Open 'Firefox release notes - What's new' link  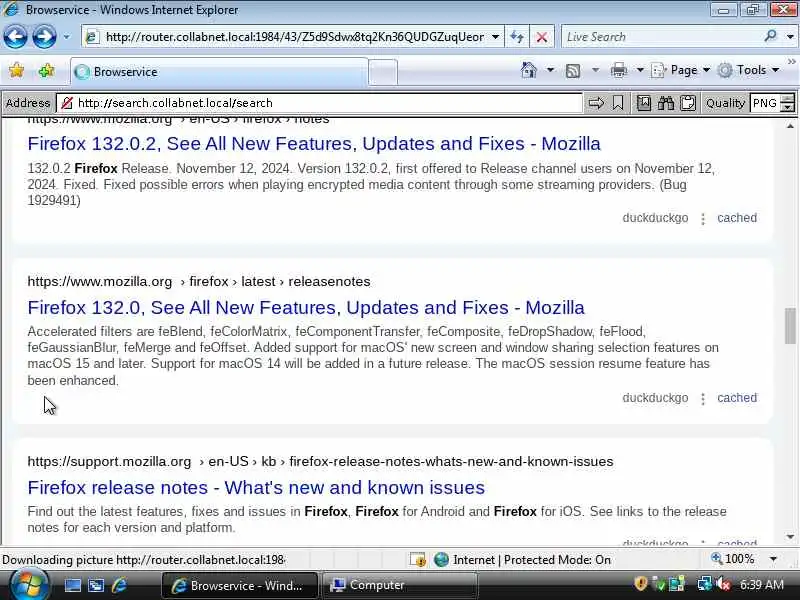pyautogui.click(x=256, y=488)
